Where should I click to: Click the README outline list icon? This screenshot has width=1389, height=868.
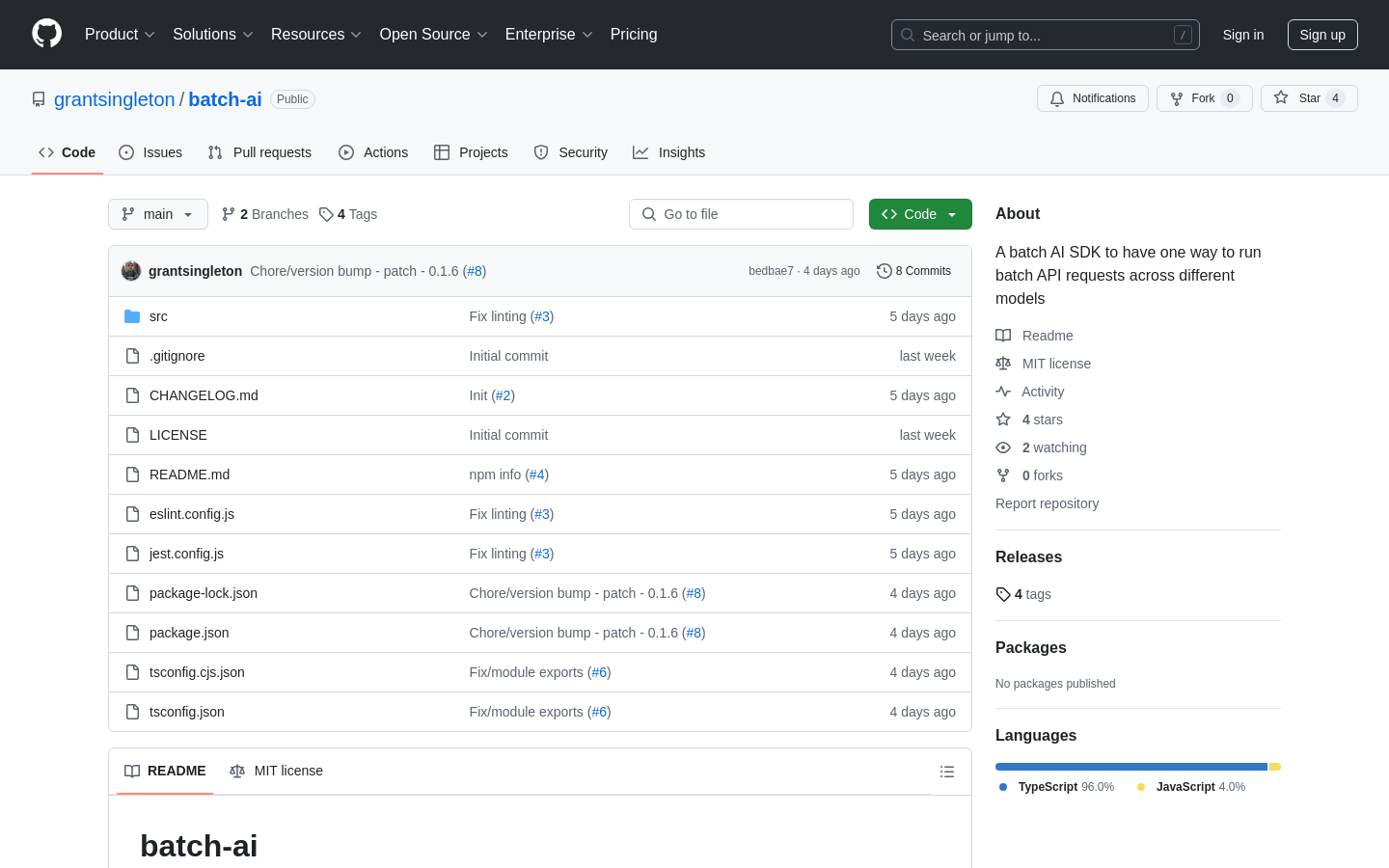[x=947, y=772]
